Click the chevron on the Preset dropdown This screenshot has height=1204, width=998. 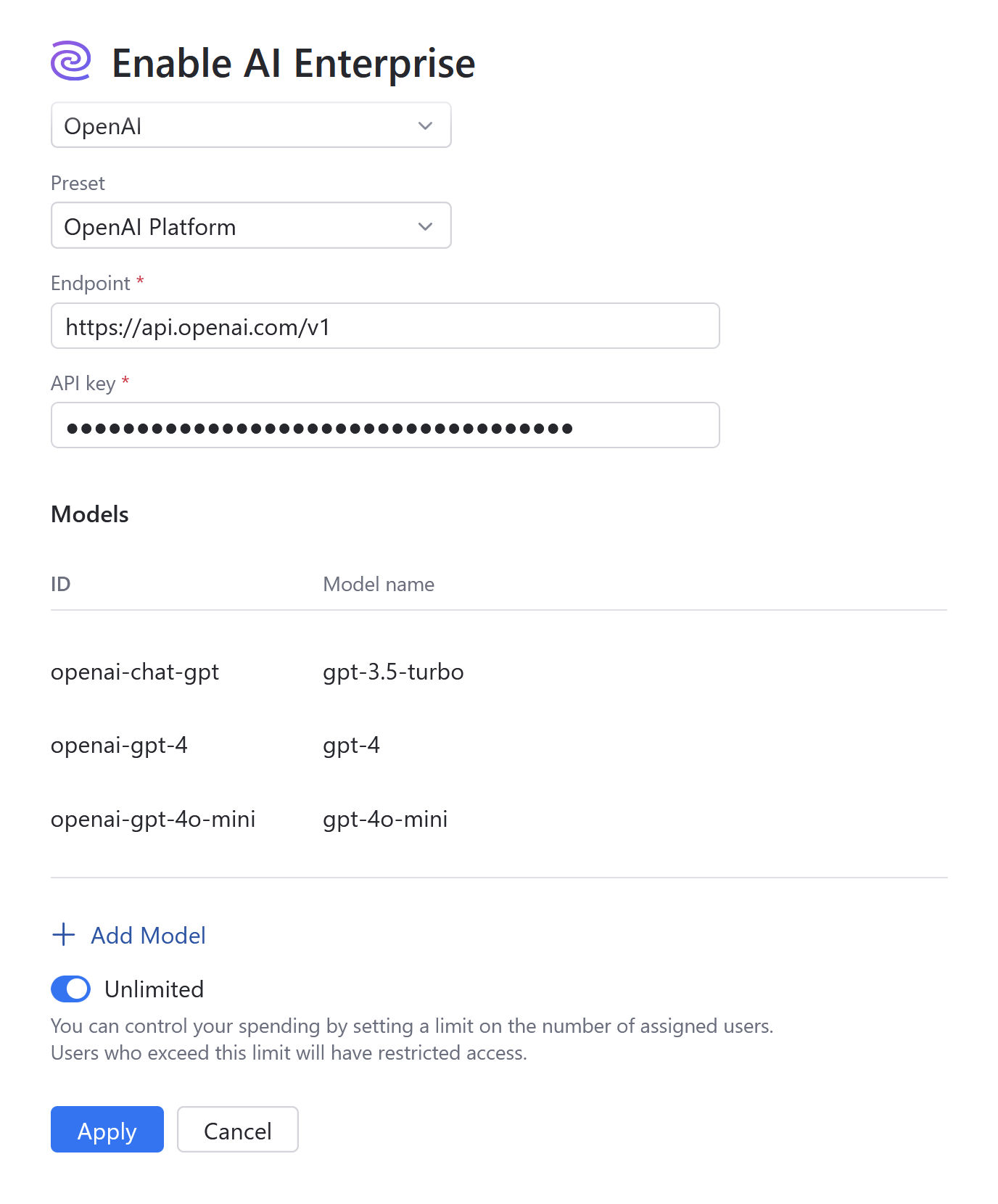[x=426, y=226]
